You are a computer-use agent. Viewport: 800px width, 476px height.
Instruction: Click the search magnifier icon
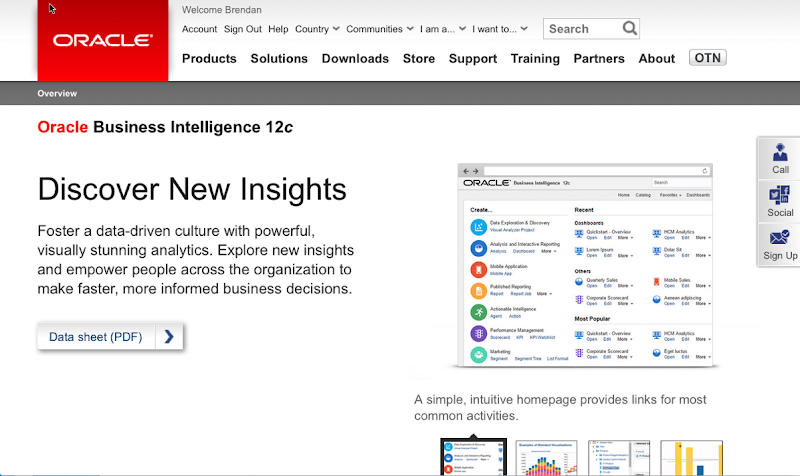point(630,28)
